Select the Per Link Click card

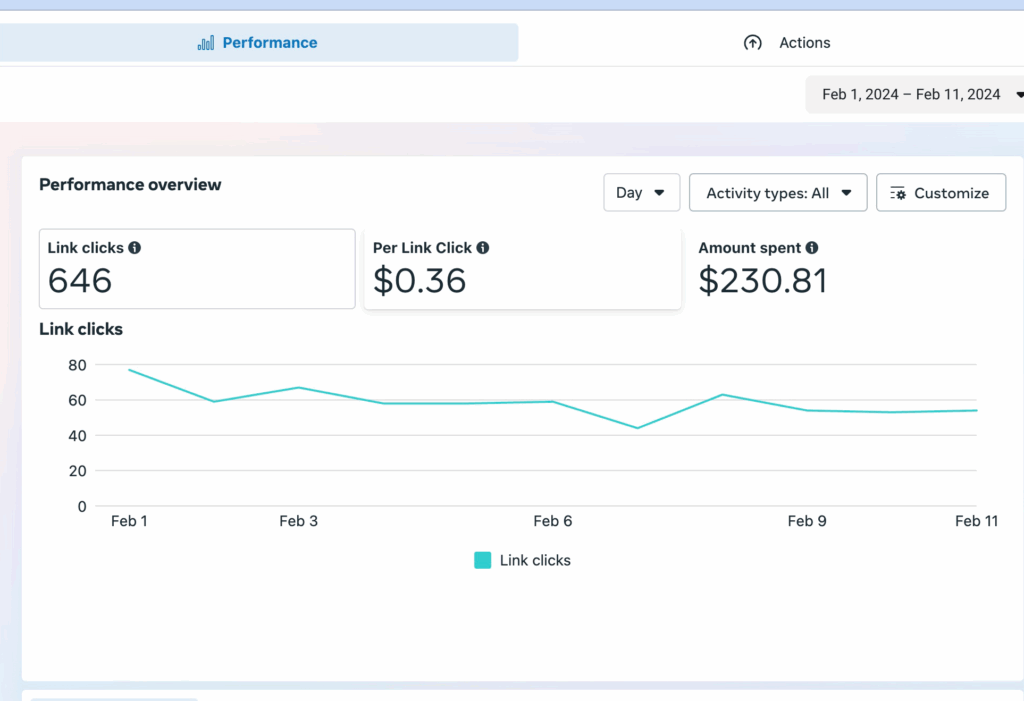click(524, 268)
